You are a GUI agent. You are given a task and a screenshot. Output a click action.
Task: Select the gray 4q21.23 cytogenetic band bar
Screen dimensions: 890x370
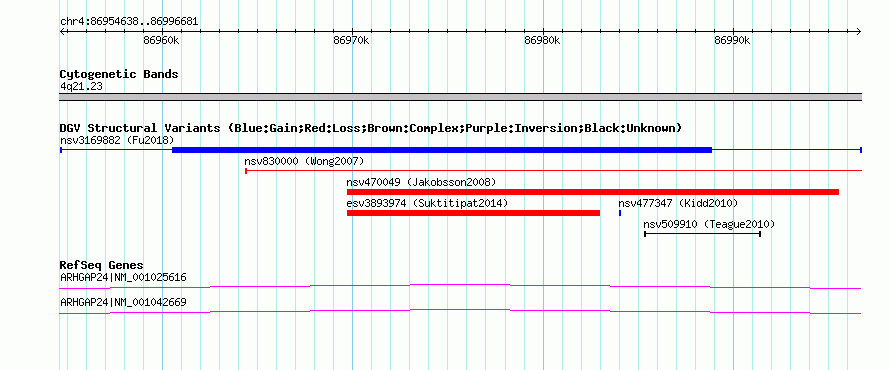460,97
